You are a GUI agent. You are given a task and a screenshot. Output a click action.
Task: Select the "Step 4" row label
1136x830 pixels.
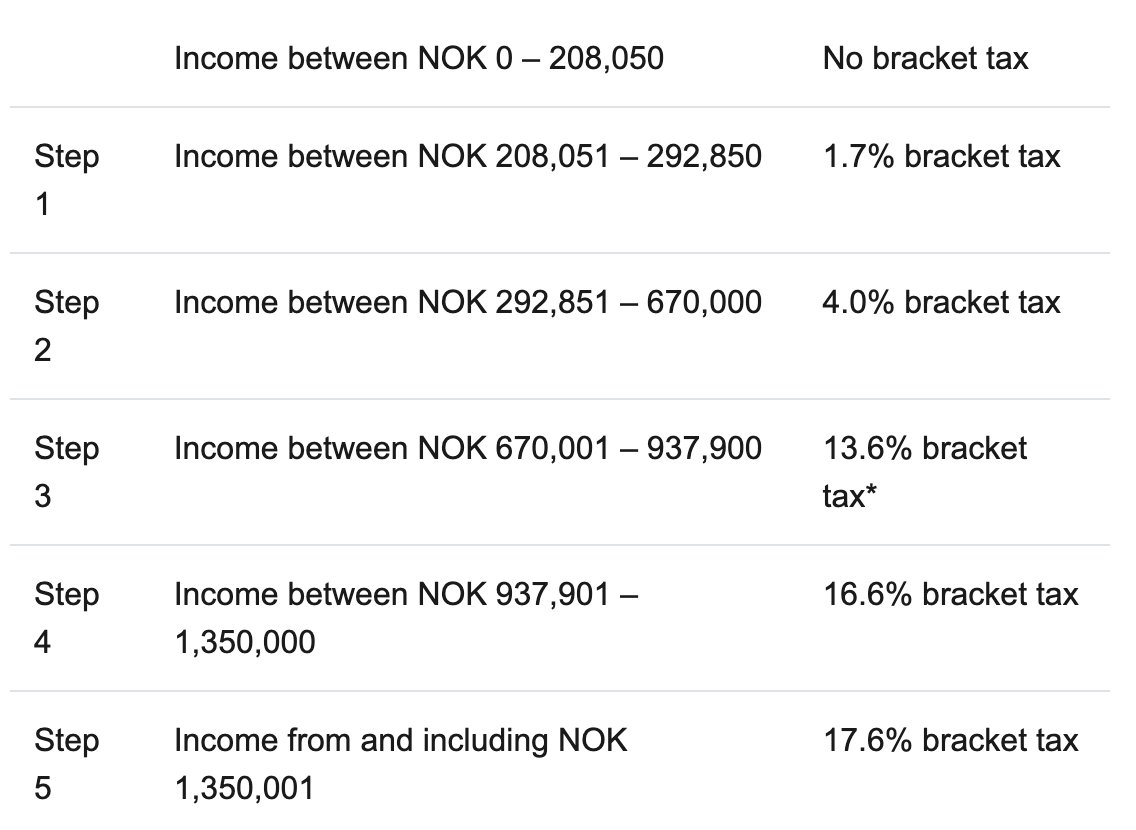click(x=66, y=618)
